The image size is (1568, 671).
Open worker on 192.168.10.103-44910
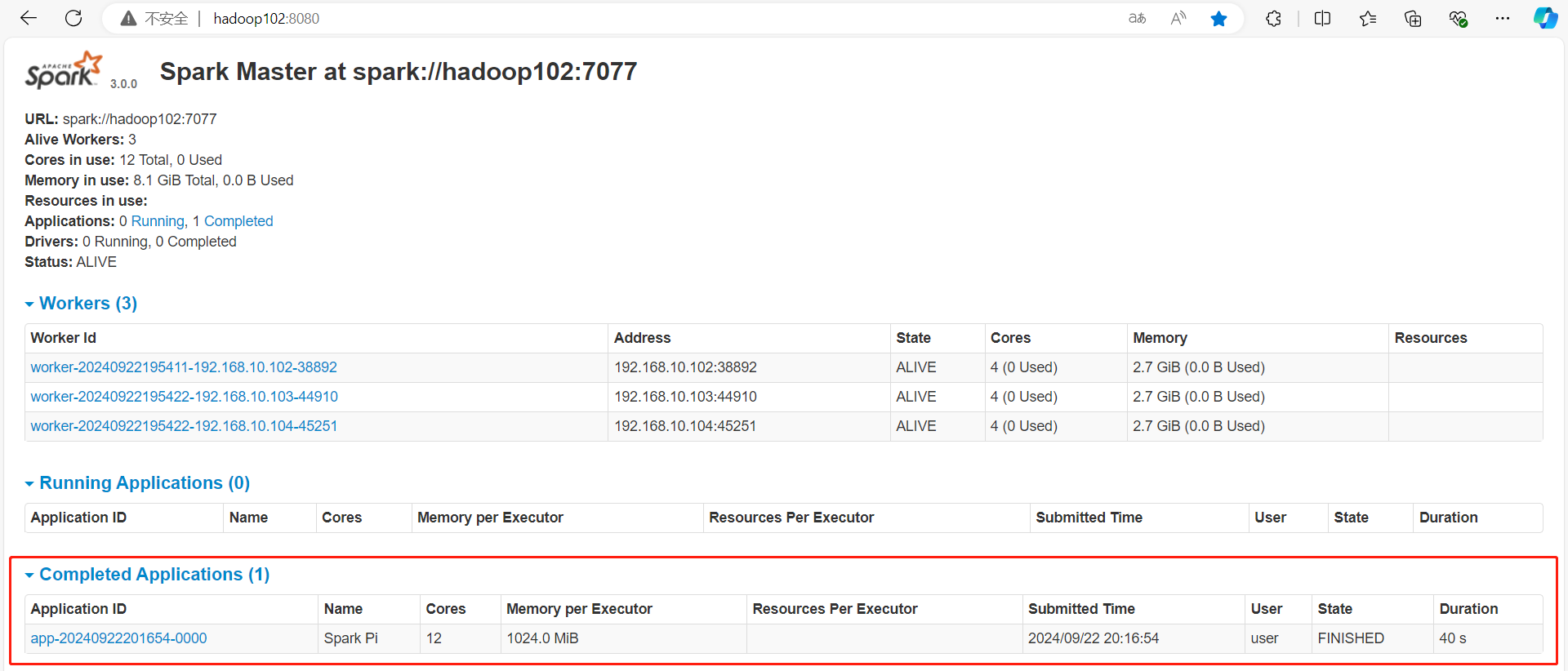click(185, 397)
